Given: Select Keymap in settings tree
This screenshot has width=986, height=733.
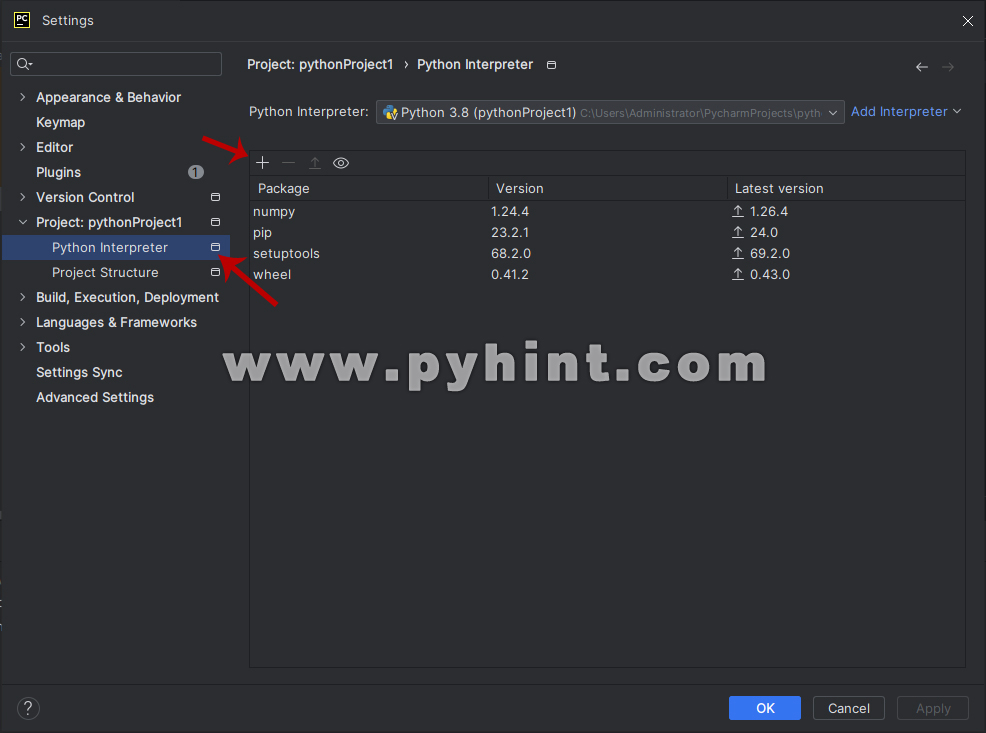Looking at the screenshot, I should point(60,122).
